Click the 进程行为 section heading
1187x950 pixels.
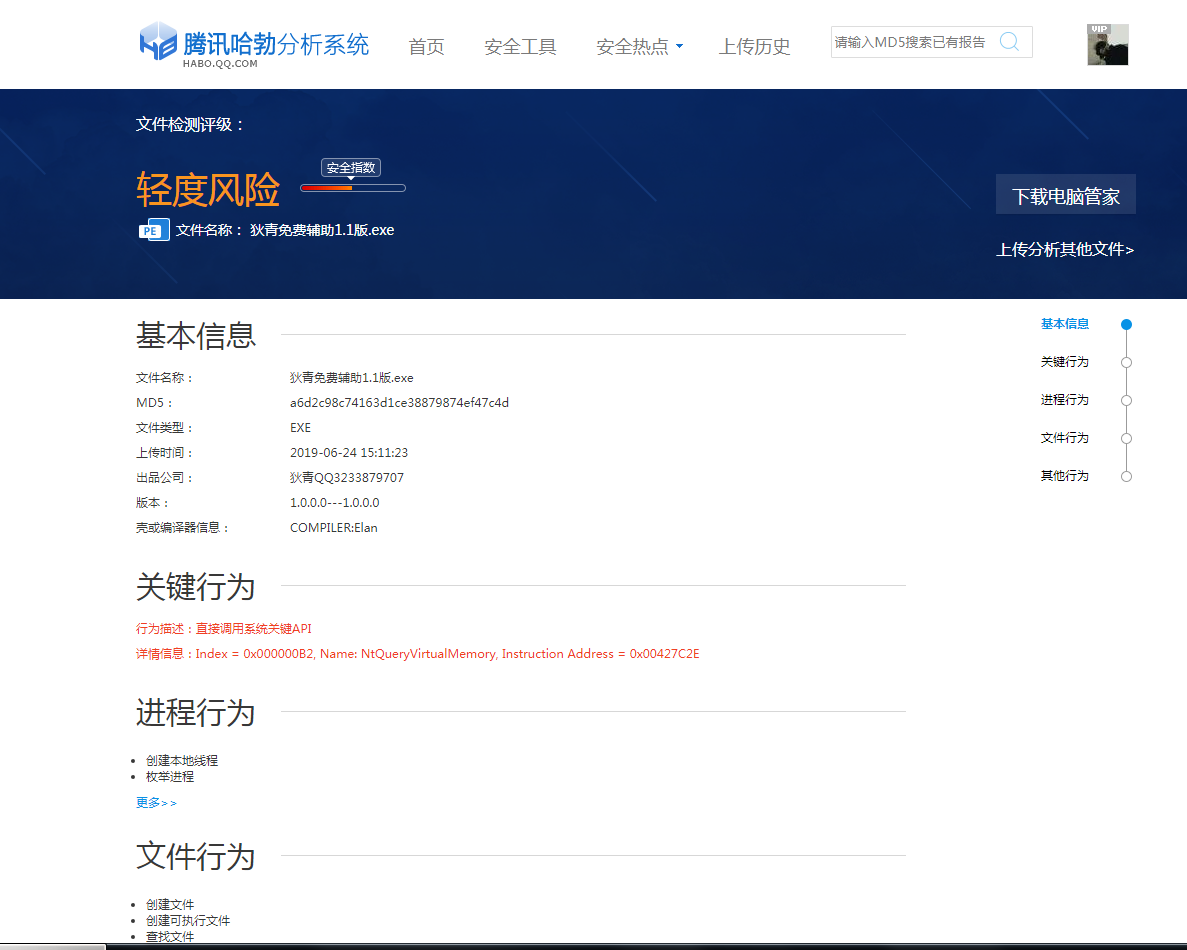point(196,713)
